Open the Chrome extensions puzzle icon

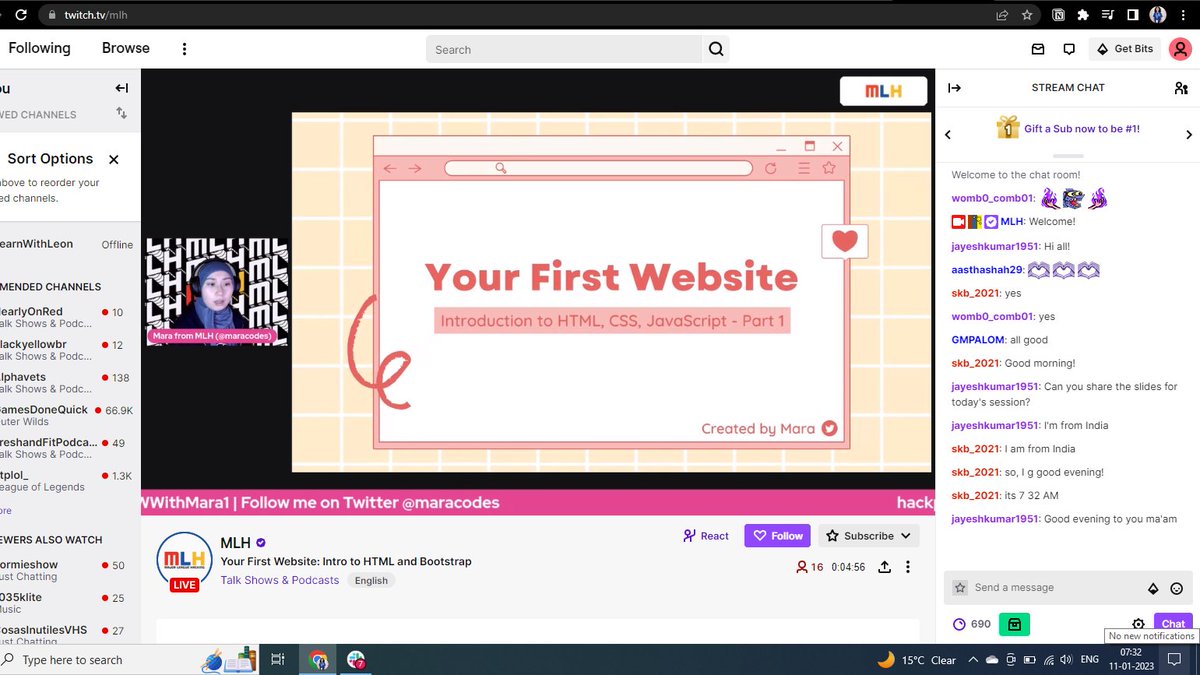tap(1083, 15)
